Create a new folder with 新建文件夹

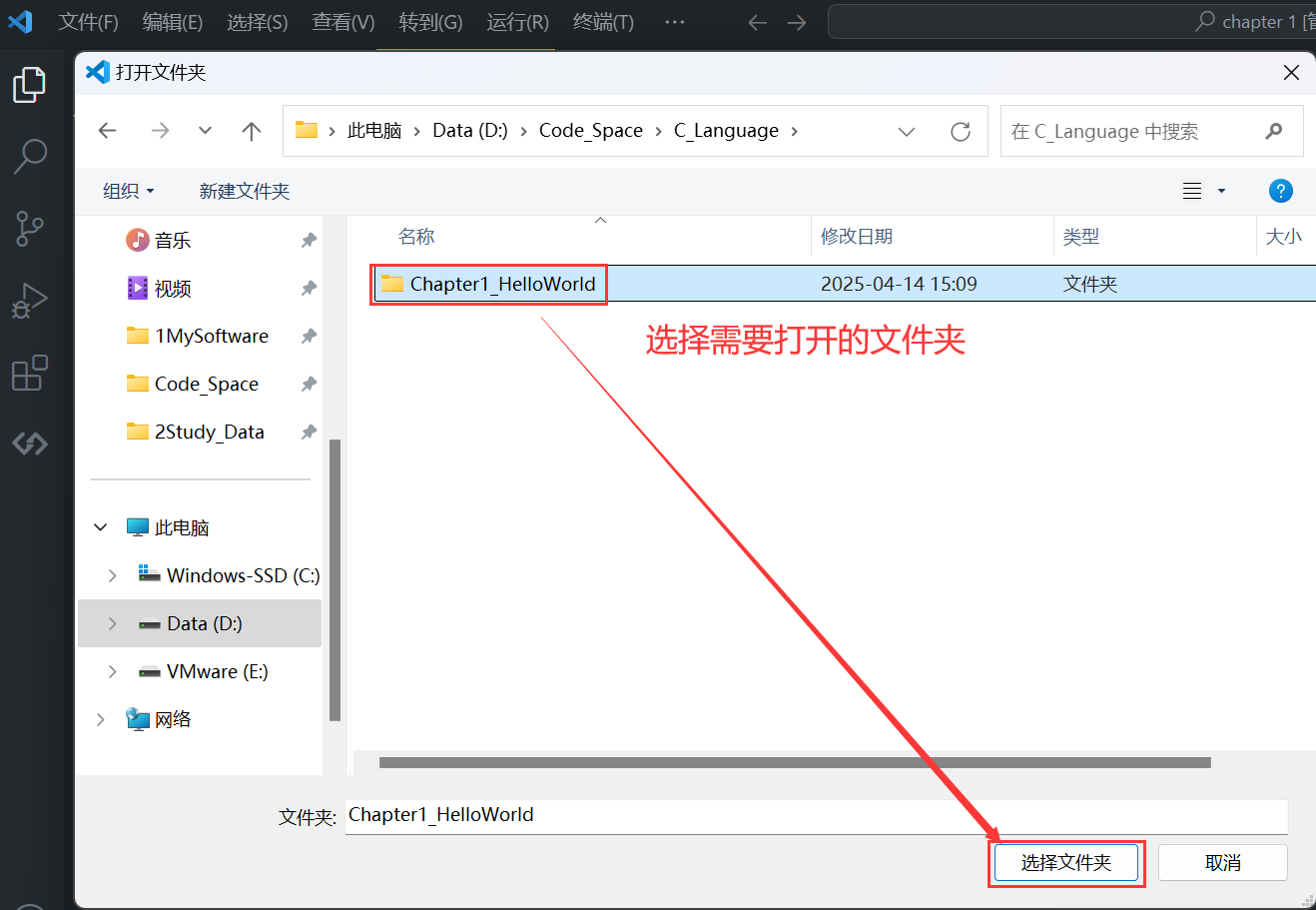[x=244, y=190]
